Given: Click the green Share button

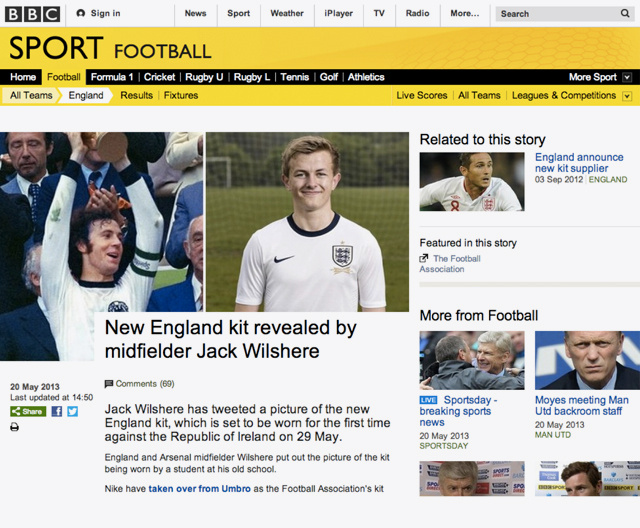Looking at the screenshot, I should coord(28,411).
